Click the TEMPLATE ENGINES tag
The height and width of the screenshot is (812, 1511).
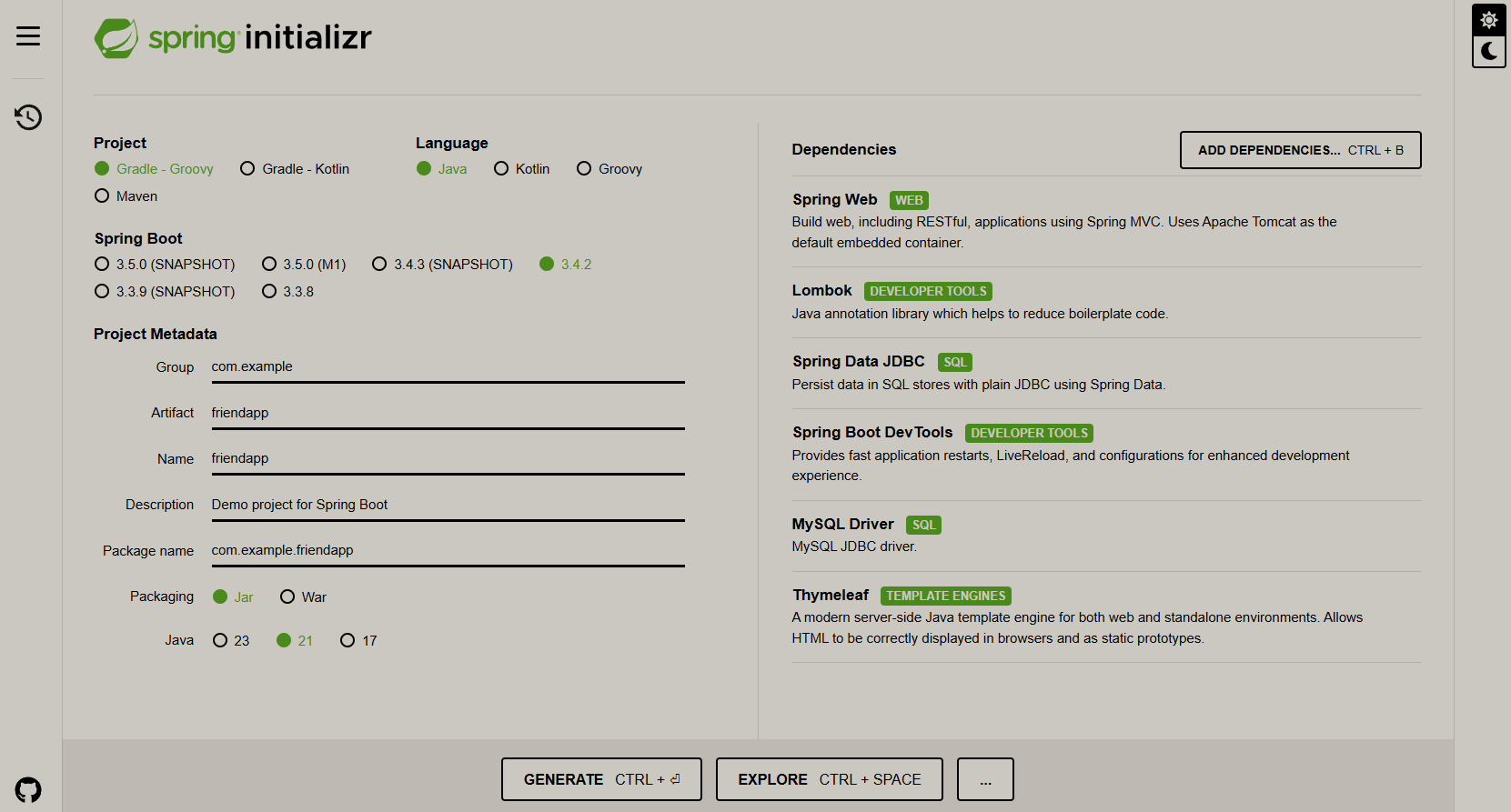click(946, 596)
